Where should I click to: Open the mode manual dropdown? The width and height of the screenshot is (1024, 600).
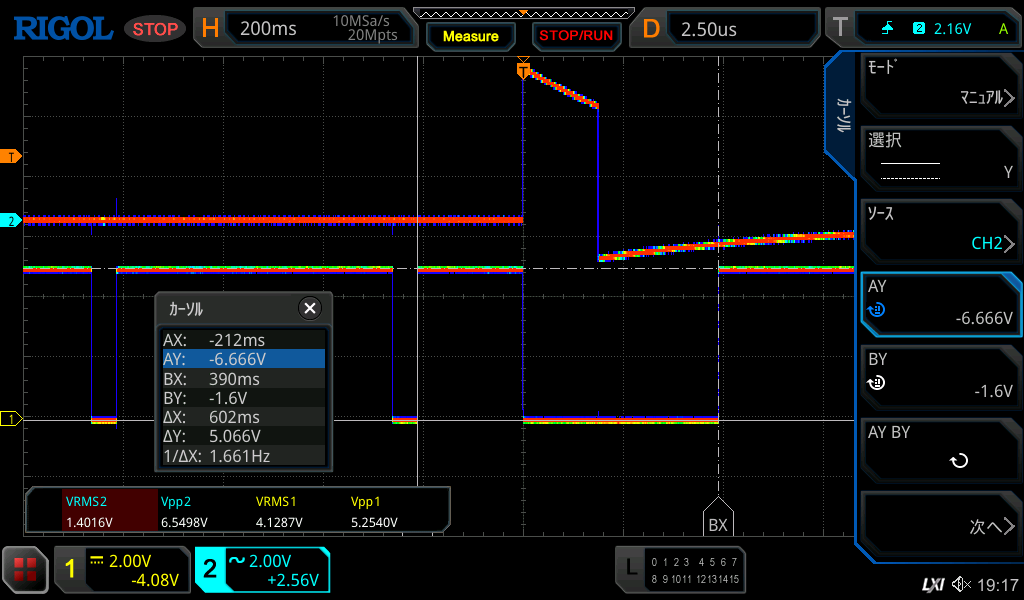940,86
